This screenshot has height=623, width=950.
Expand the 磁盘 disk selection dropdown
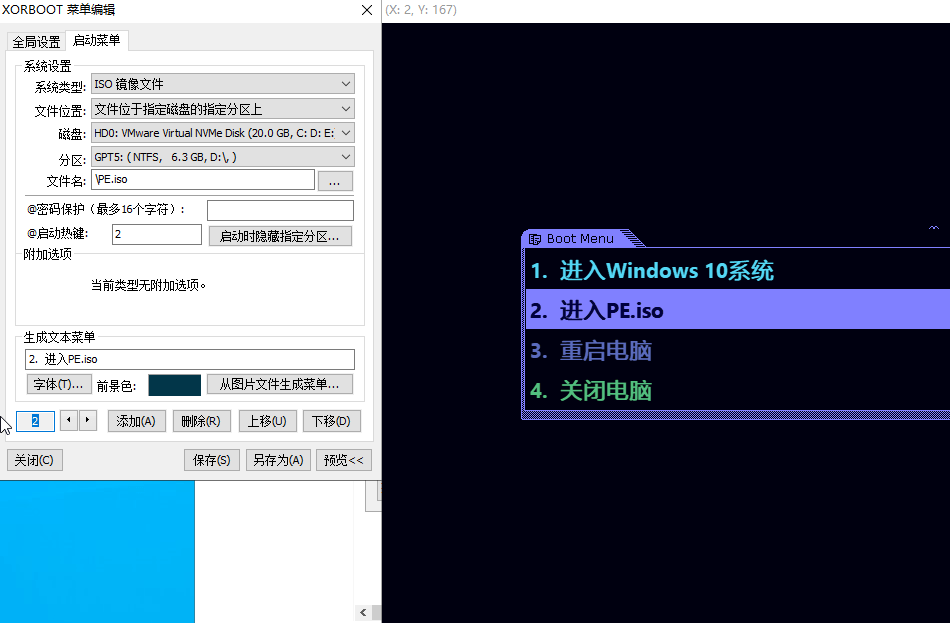345,133
